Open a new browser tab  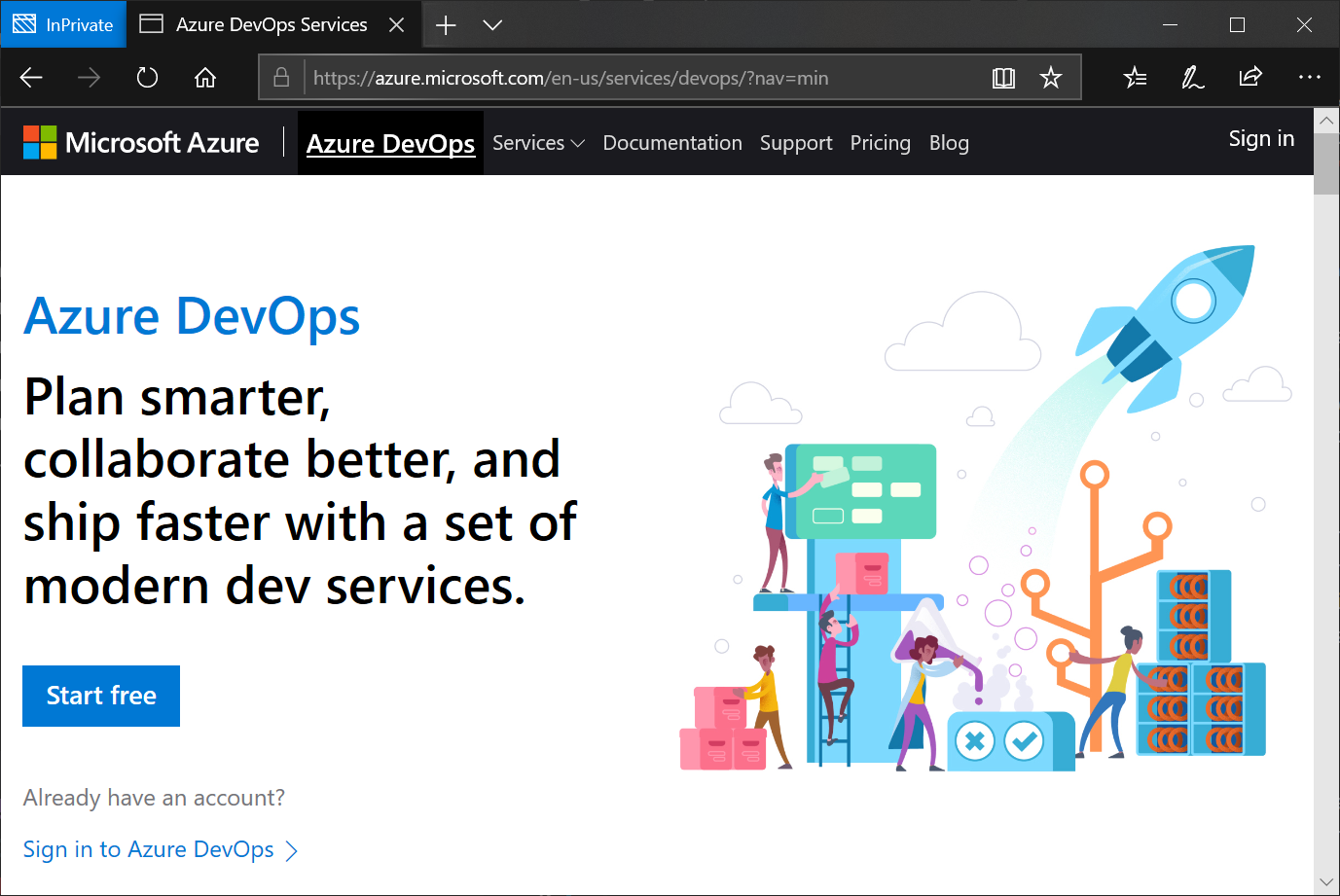point(446,25)
